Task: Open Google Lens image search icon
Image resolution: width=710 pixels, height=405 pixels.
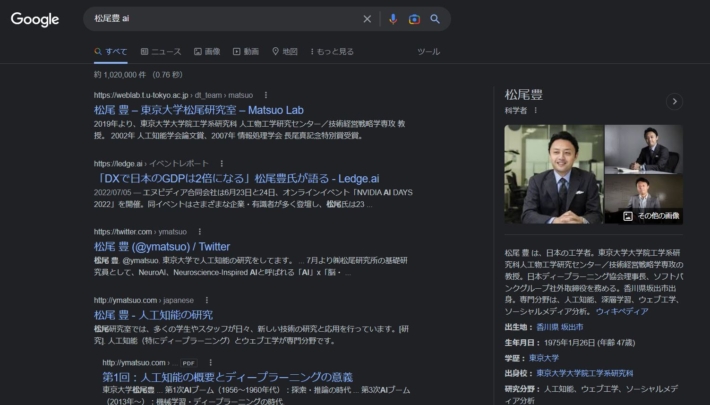Action: 414,19
